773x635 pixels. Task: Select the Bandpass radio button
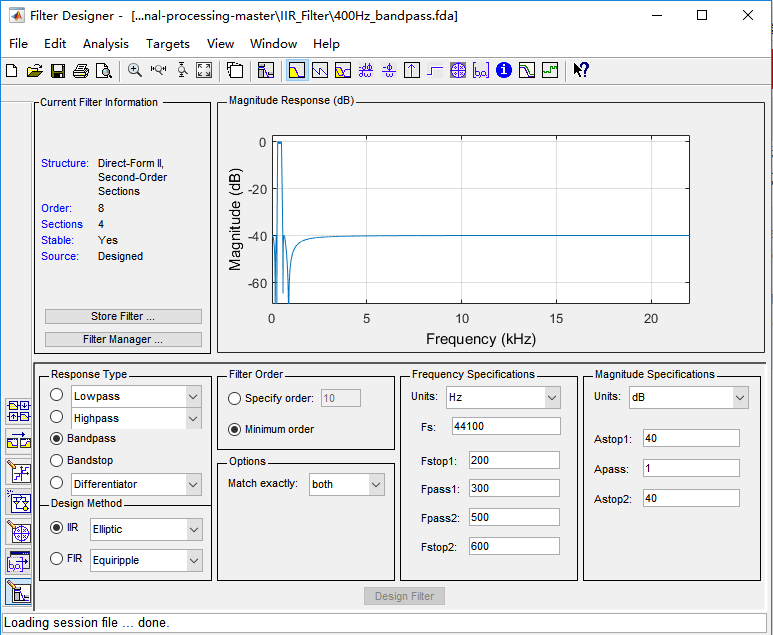coord(57,438)
